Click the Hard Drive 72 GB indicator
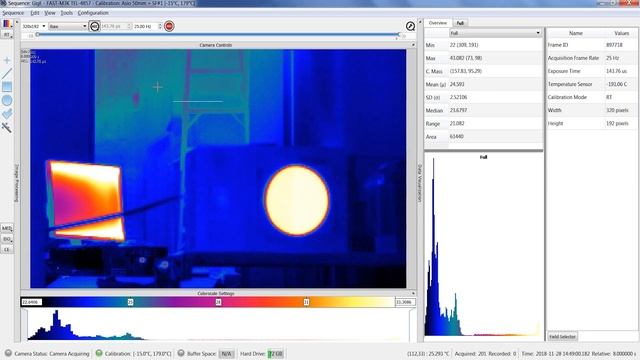 pyautogui.click(x=276, y=353)
